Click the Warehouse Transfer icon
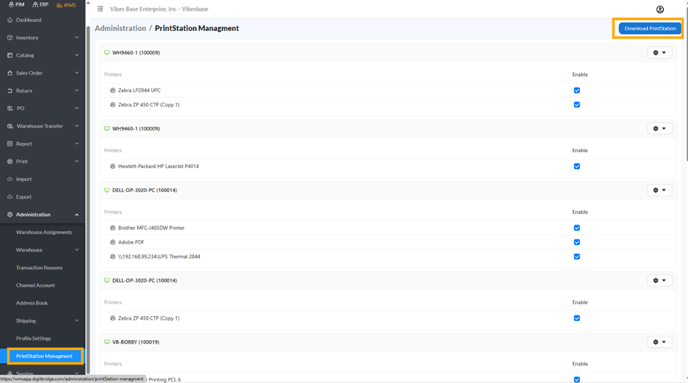This screenshot has height=383, width=688. click(x=10, y=126)
